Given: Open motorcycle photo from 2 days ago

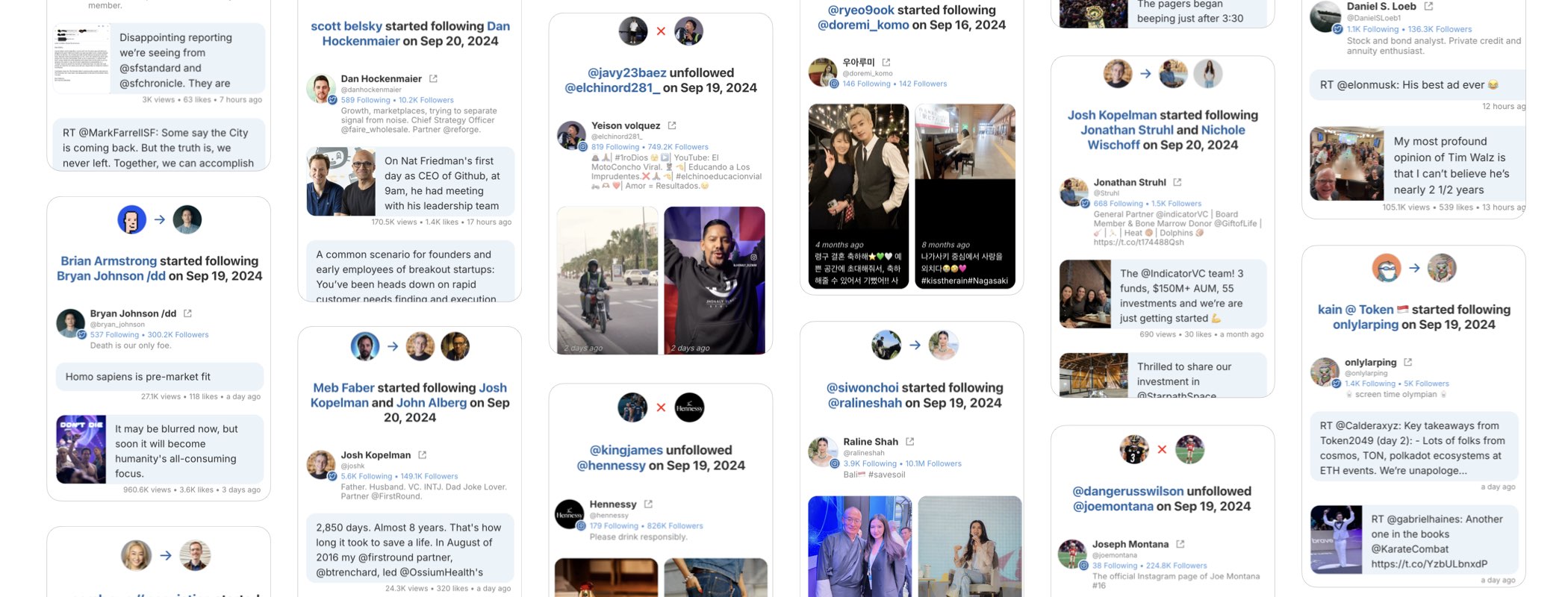Looking at the screenshot, I should 607,281.
